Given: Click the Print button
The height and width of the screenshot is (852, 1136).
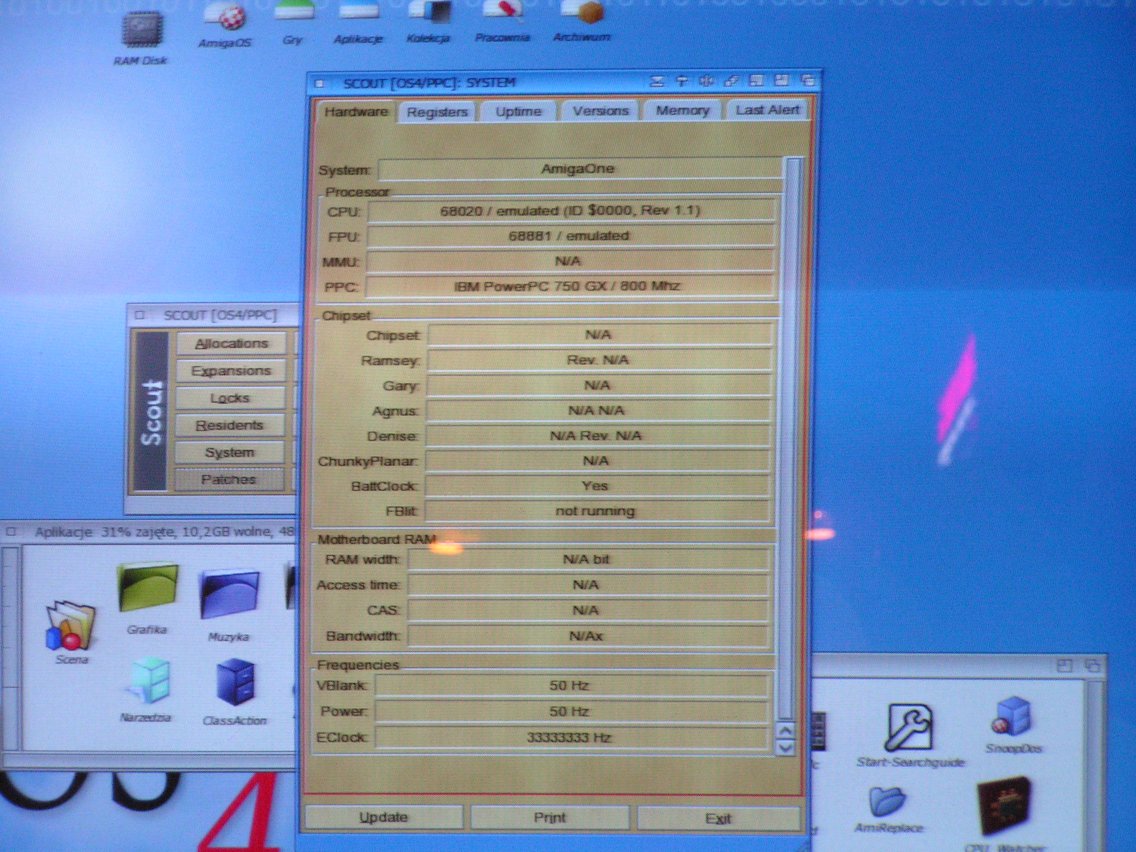Looking at the screenshot, I should coord(550,817).
